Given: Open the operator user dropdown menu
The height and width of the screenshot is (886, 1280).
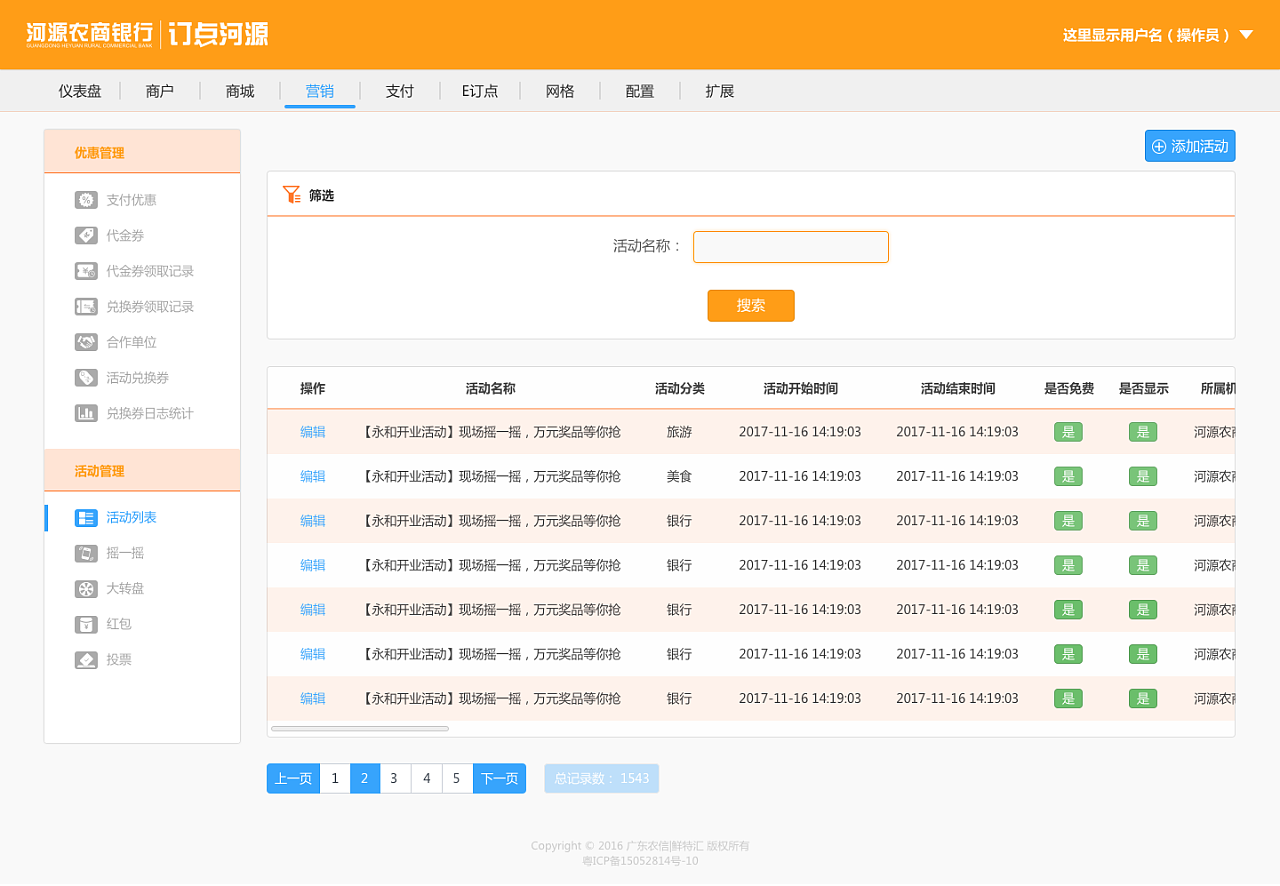Looking at the screenshot, I should 1157,33.
